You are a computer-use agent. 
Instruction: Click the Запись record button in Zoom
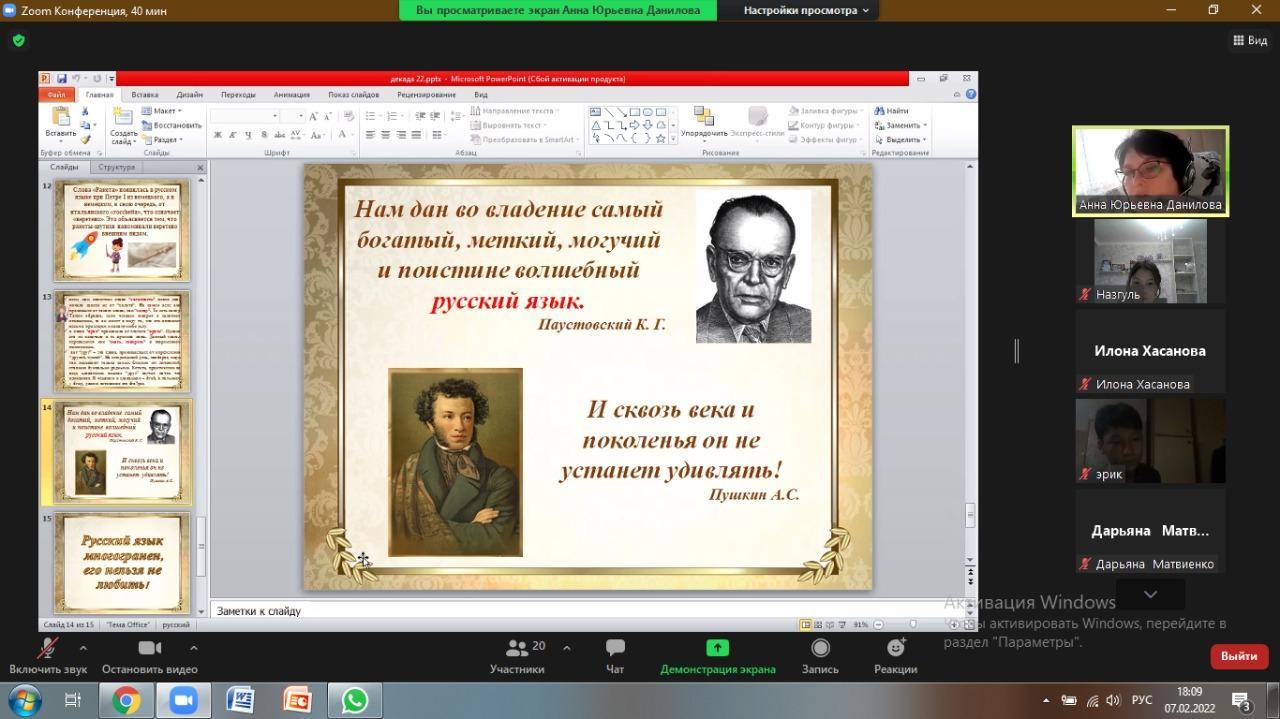(x=820, y=656)
